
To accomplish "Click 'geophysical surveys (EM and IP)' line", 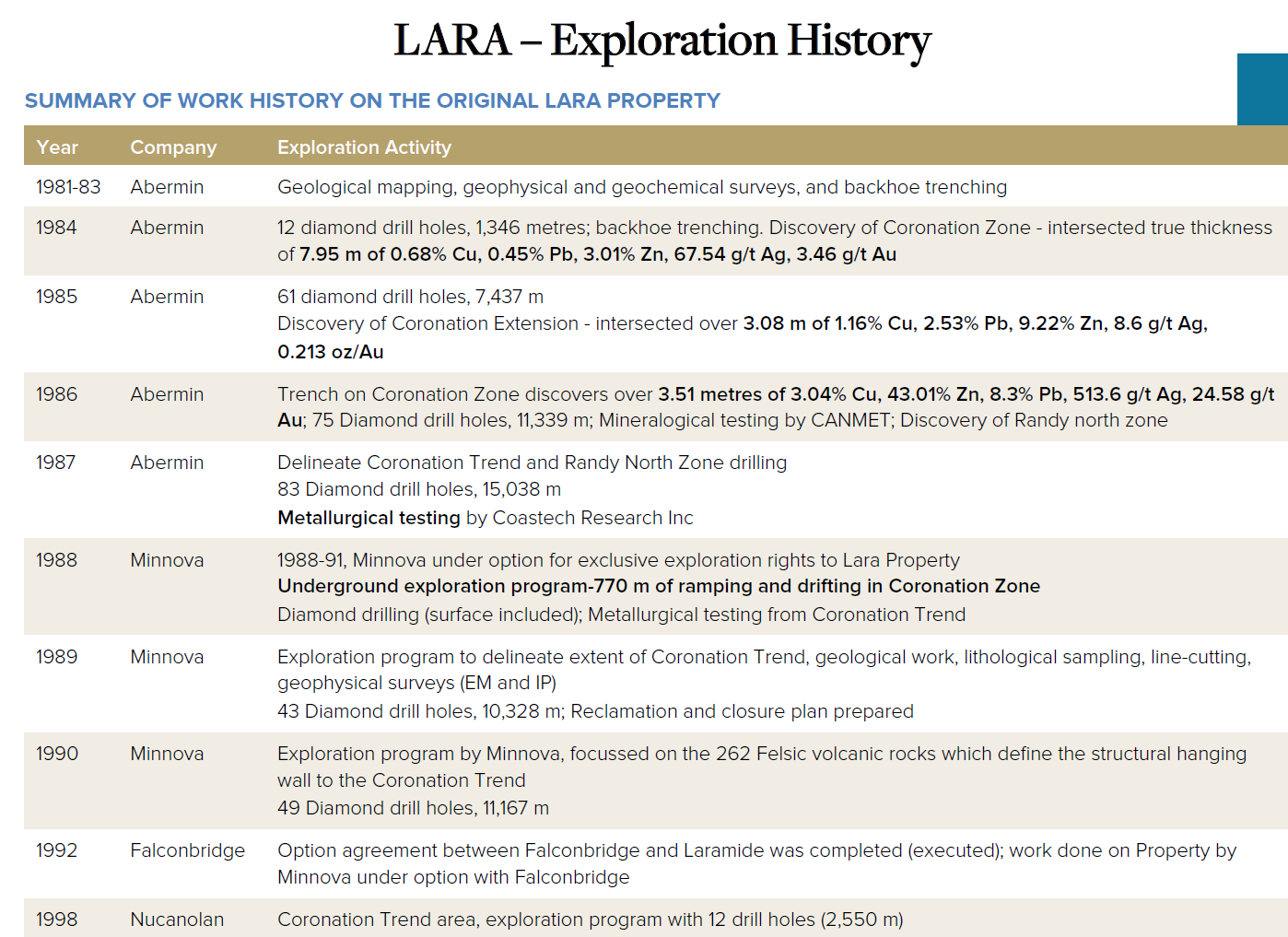I will [416, 683].
